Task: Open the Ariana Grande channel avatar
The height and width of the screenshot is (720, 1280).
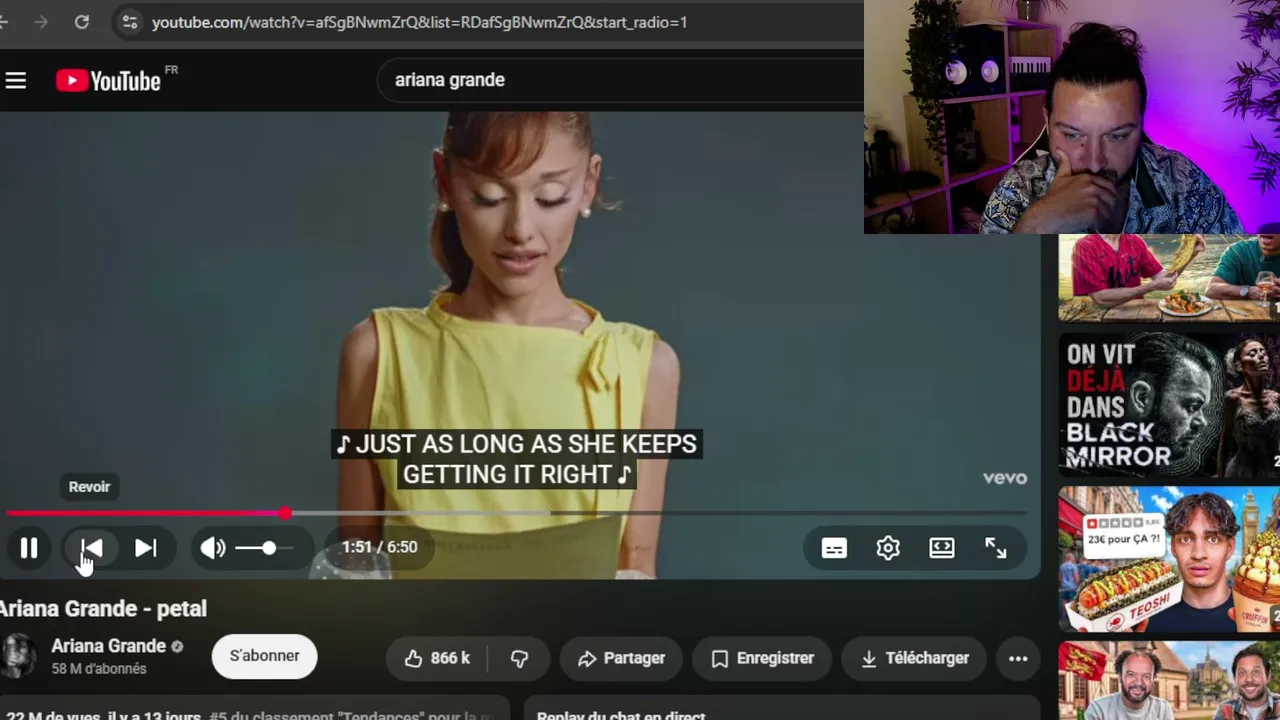Action: (18, 656)
